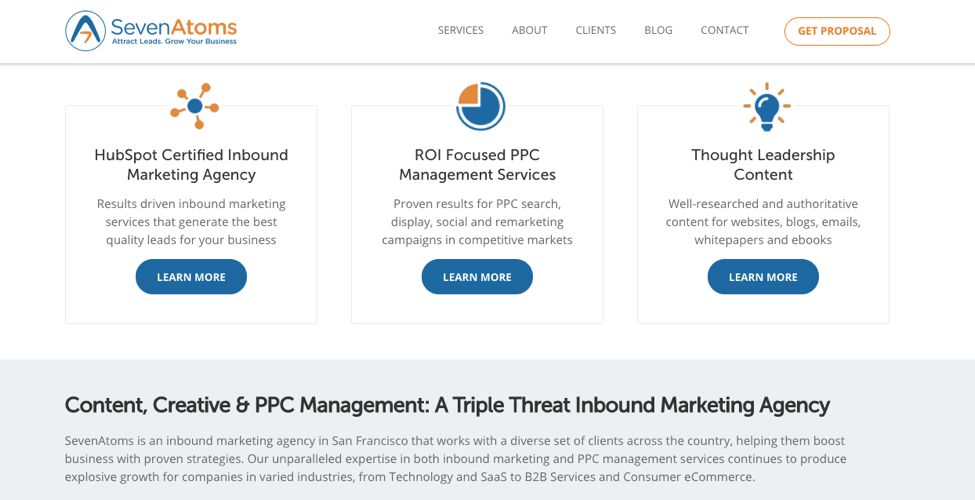Learn more about HubSpot Inbound Marketing
The width and height of the screenshot is (975, 500).
tap(191, 277)
